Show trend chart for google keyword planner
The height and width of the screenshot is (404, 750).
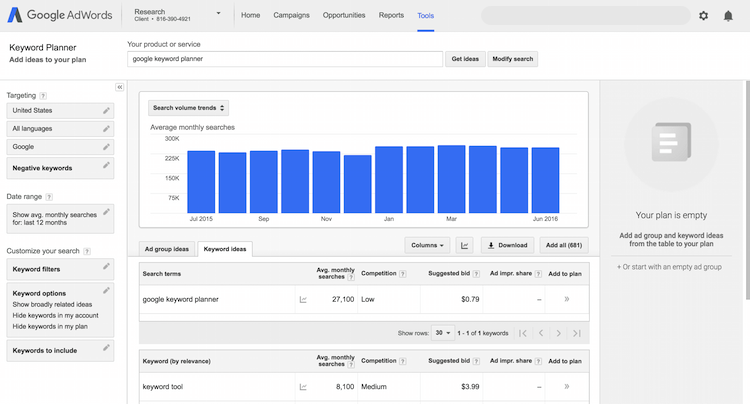click(x=303, y=300)
